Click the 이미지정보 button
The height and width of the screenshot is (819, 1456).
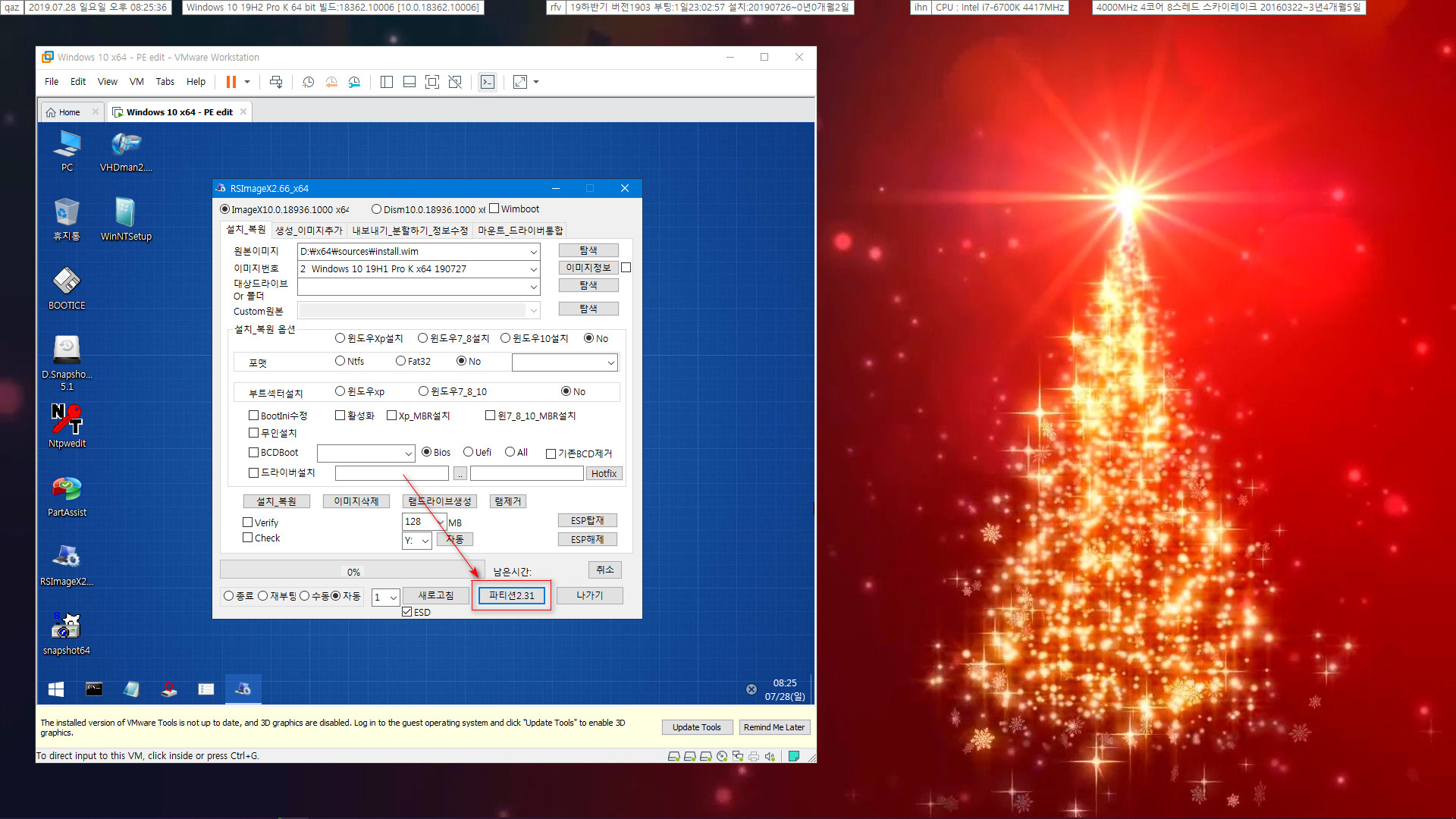[x=588, y=268]
